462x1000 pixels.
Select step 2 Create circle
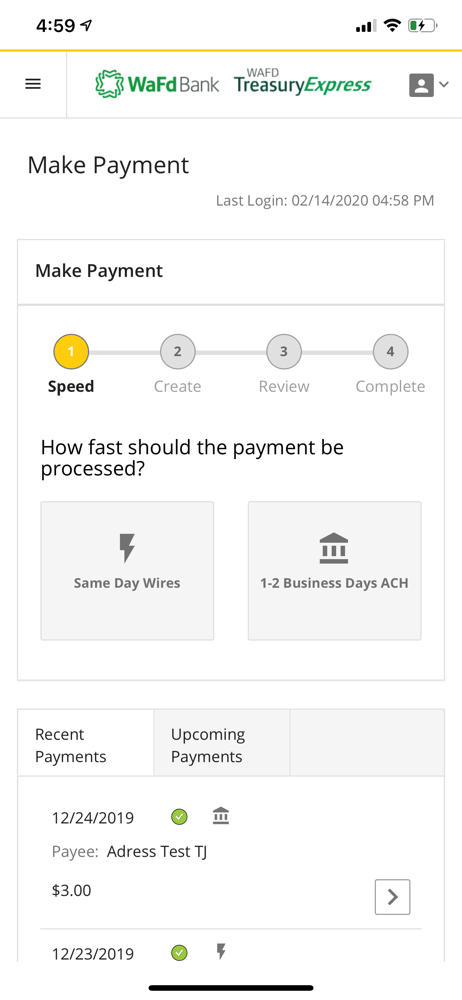[x=177, y=351]
